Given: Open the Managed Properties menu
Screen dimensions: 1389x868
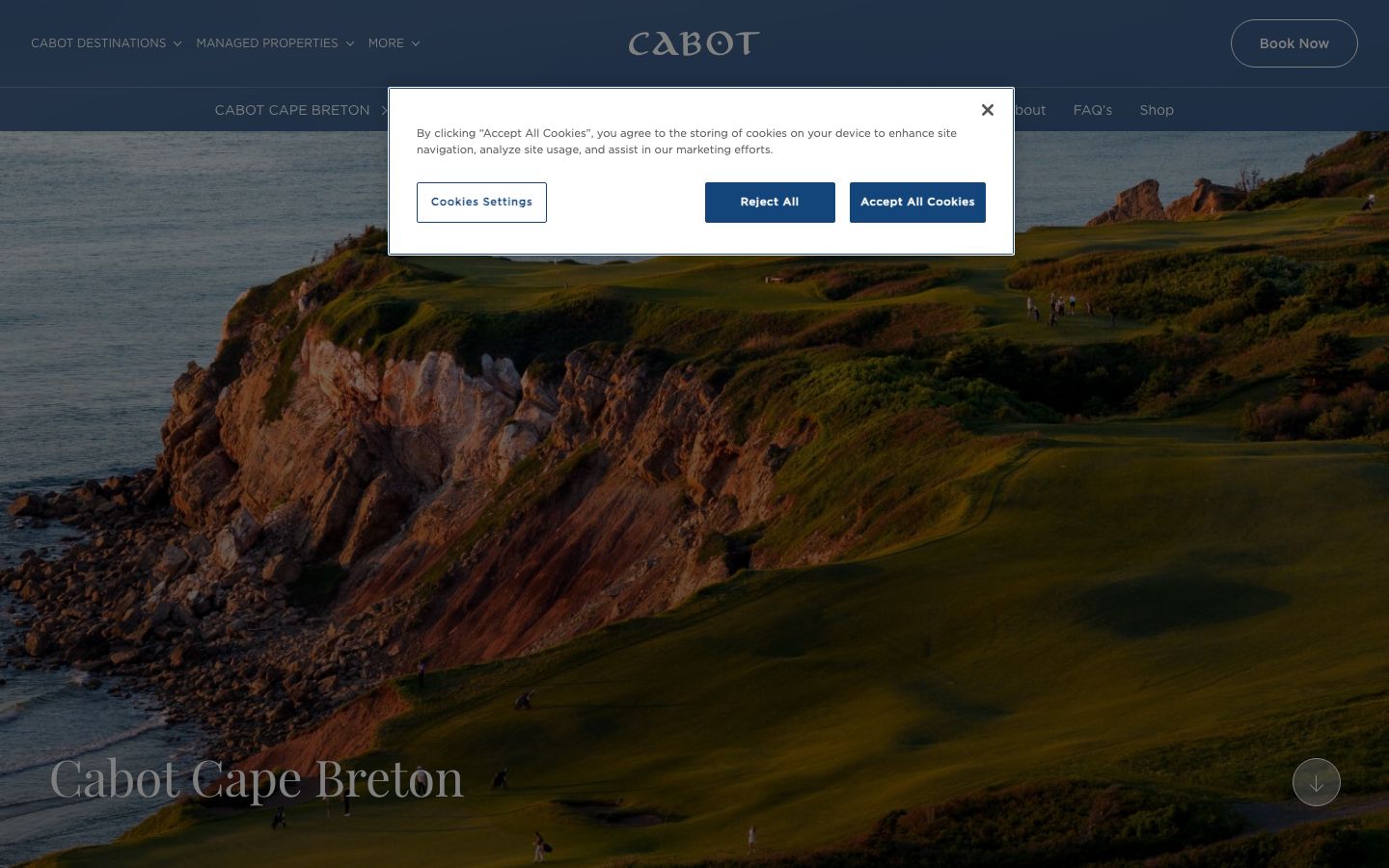Looking at the screenshot, I should point(275,43).
